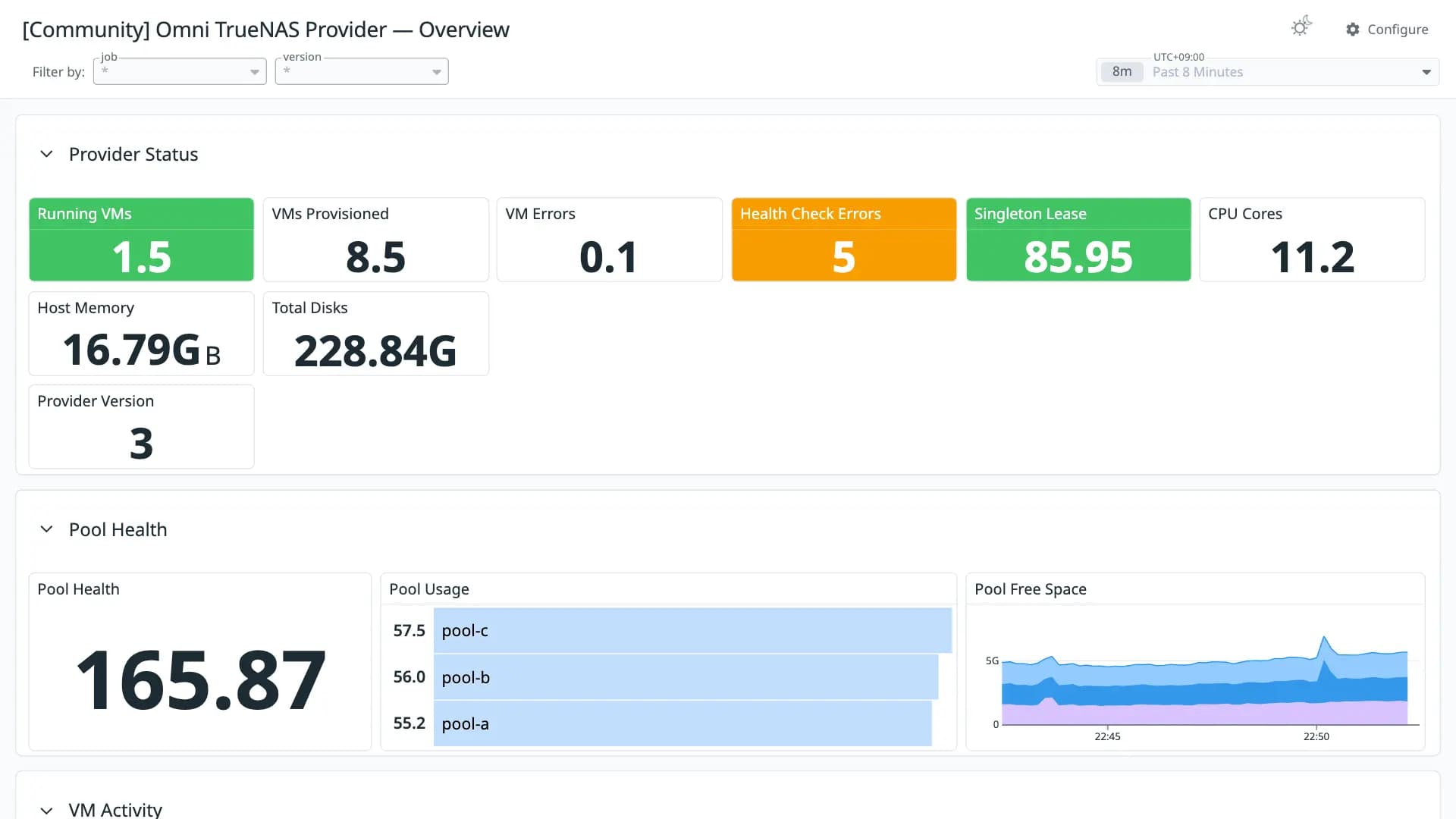Click the 57.5 value beside pool-c
The image size is (1456, 819).
coord(409,630)
